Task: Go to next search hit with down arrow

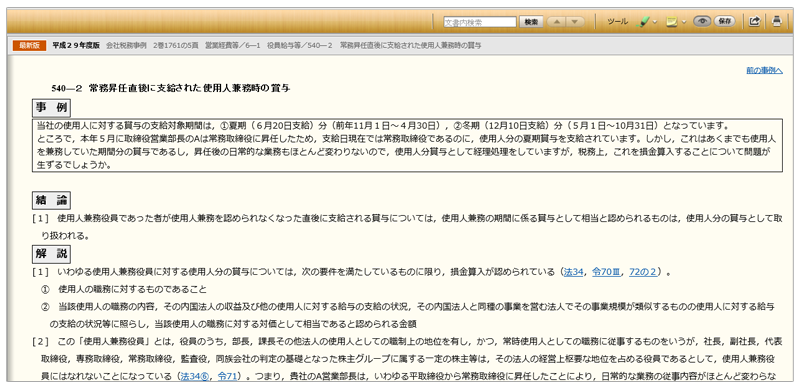Action: (574, 22)
